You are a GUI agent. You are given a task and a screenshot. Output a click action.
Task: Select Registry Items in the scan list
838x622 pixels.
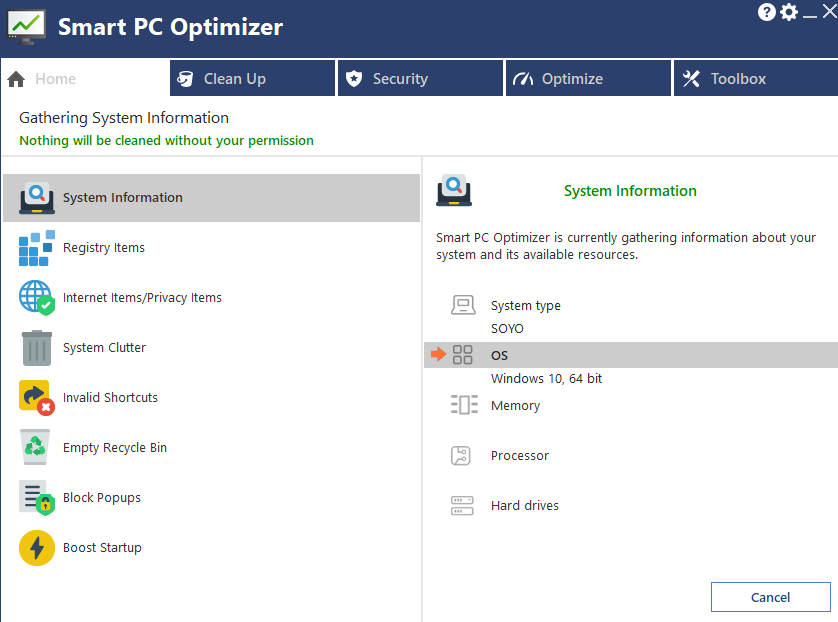pos(212,248)
